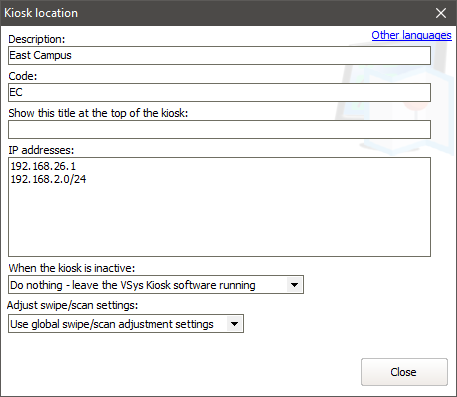Click the 'Show this title' label

[x=98, y=113]
